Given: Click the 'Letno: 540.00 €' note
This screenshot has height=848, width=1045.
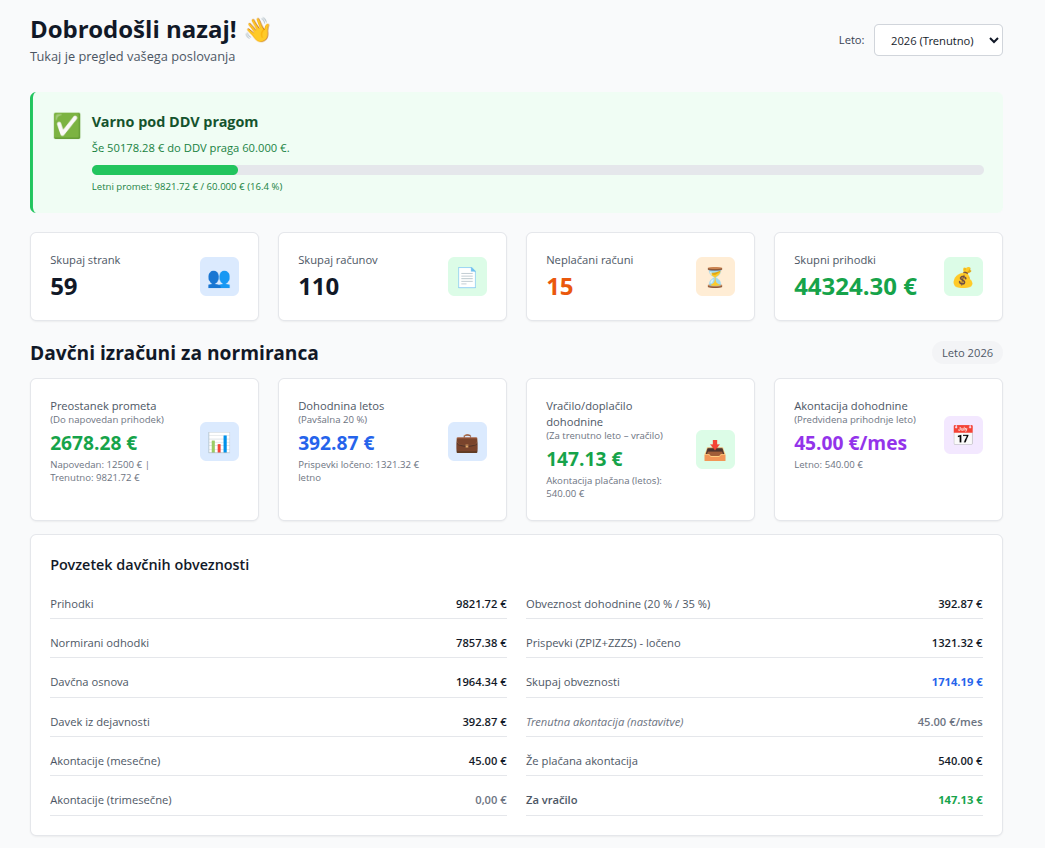Looking at the screenshot, I should 828,465.
